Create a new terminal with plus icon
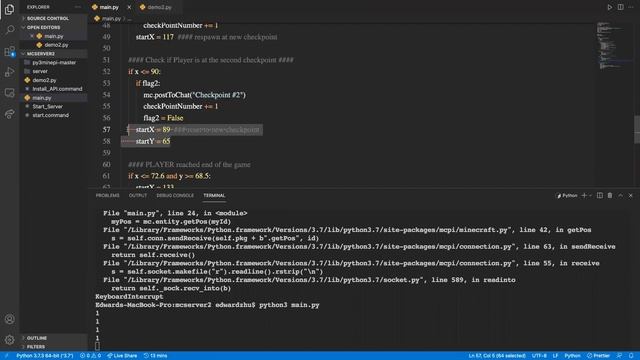Image resolution: width=640 pixels, height=360 pixels. coord(584,196)
